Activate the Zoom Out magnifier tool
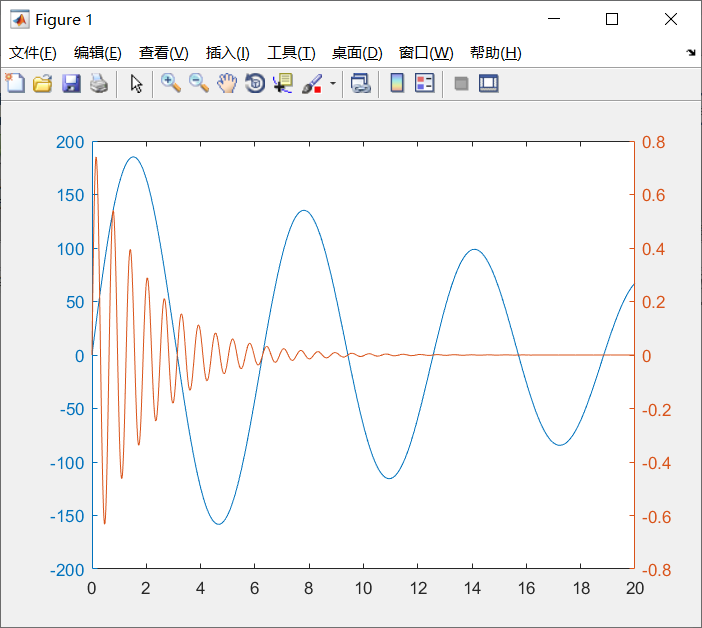The height and width of the screenshot is (628, 702). [199, 83]
